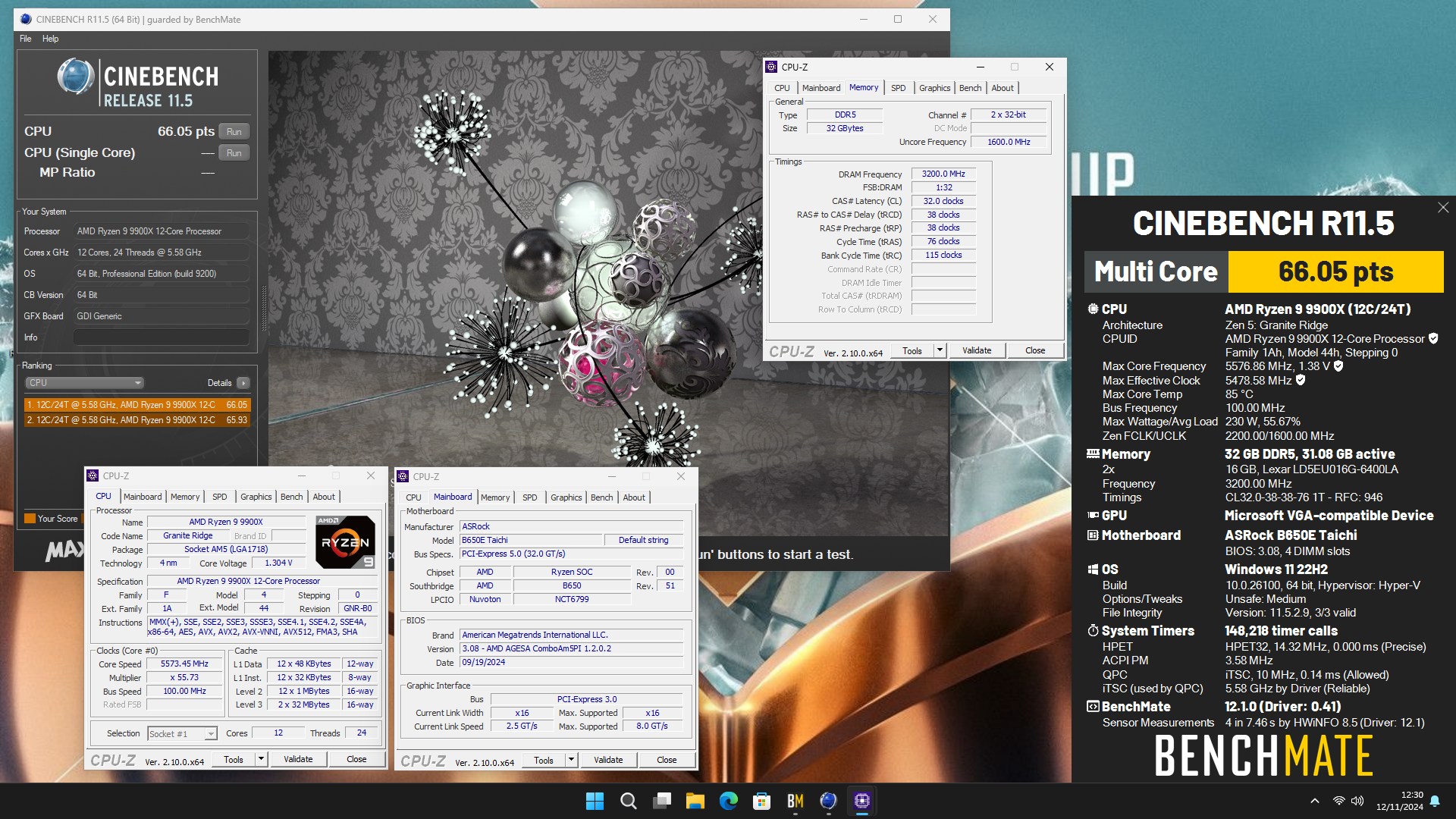The height and width of the screenshot is (819, 1456).
Task: Open taskbar Search
Action: (x=629, y=801)
